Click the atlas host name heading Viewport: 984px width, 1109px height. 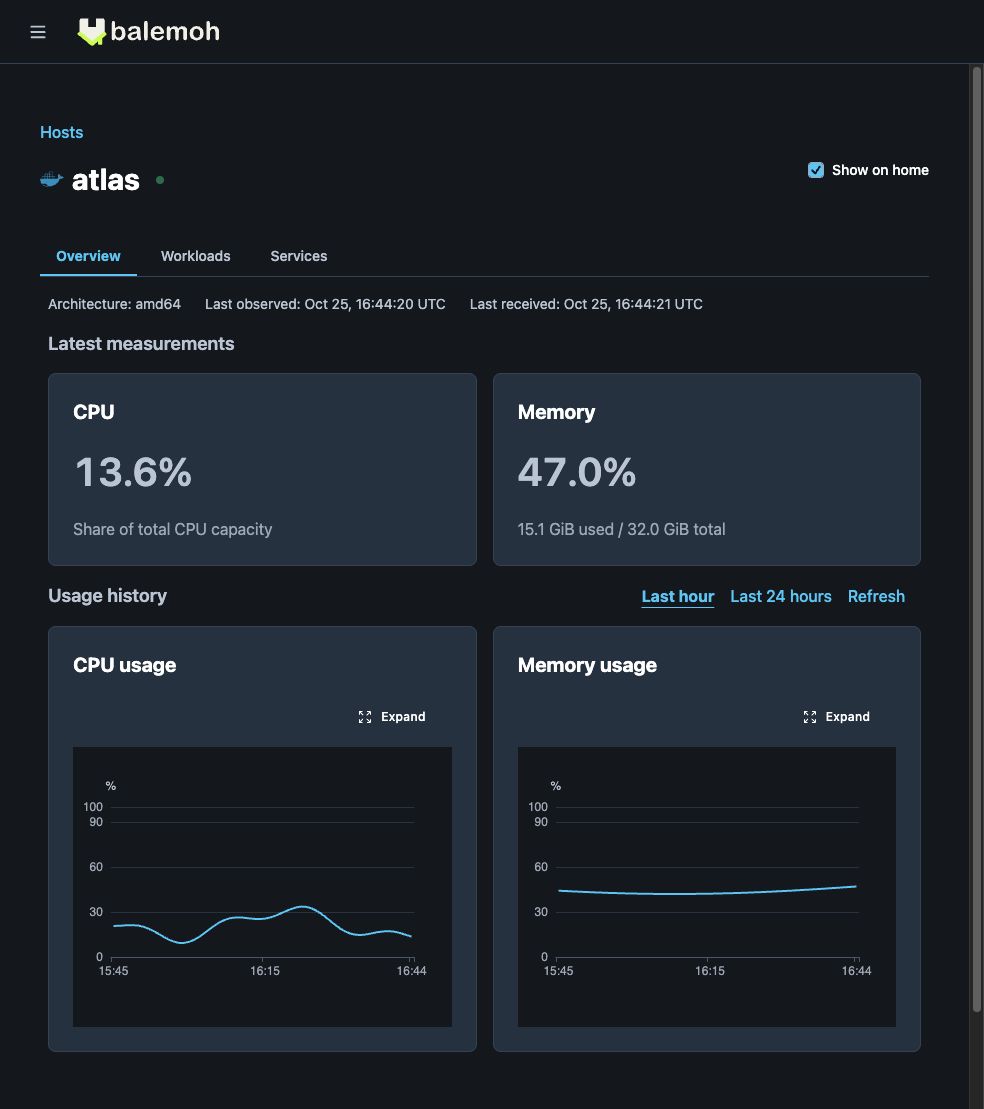tap(105, 180)
